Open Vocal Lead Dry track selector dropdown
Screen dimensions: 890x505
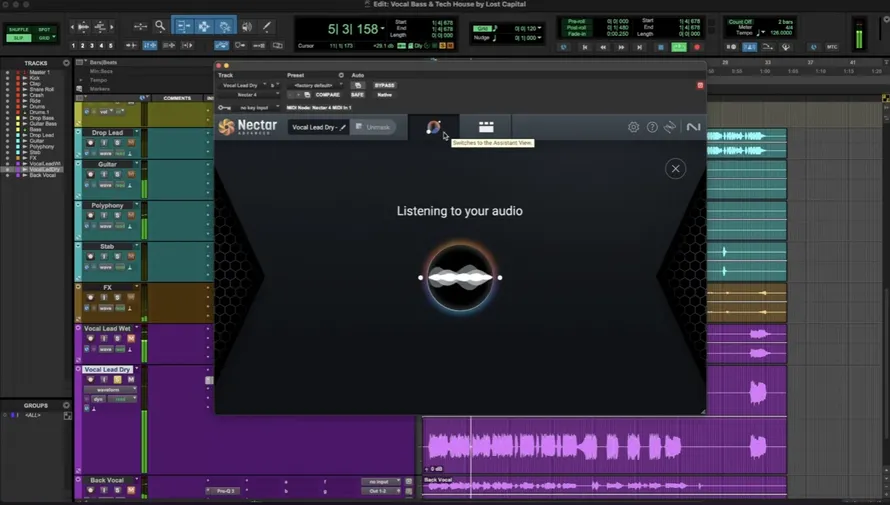(243, 85)
